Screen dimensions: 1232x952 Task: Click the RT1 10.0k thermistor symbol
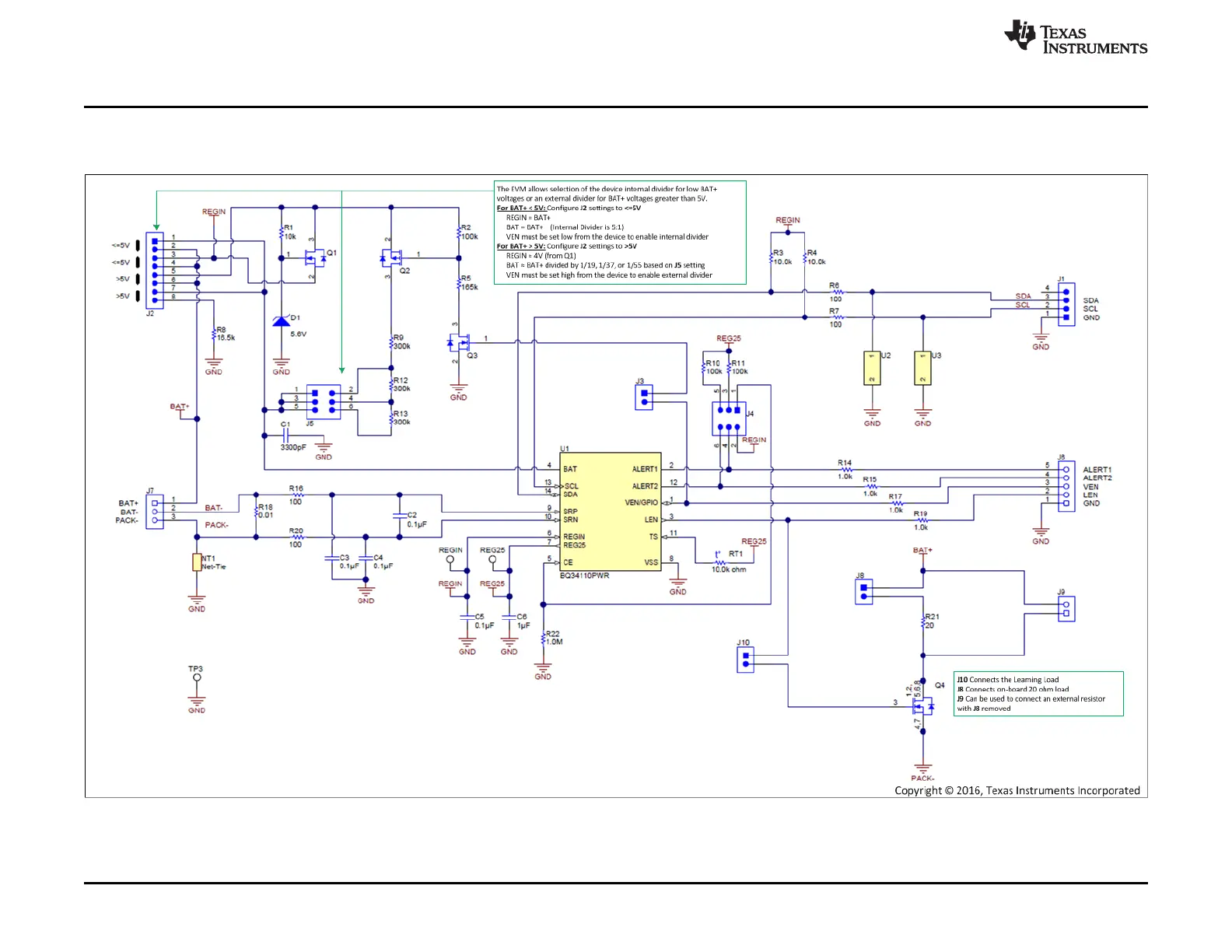[720, 562]
